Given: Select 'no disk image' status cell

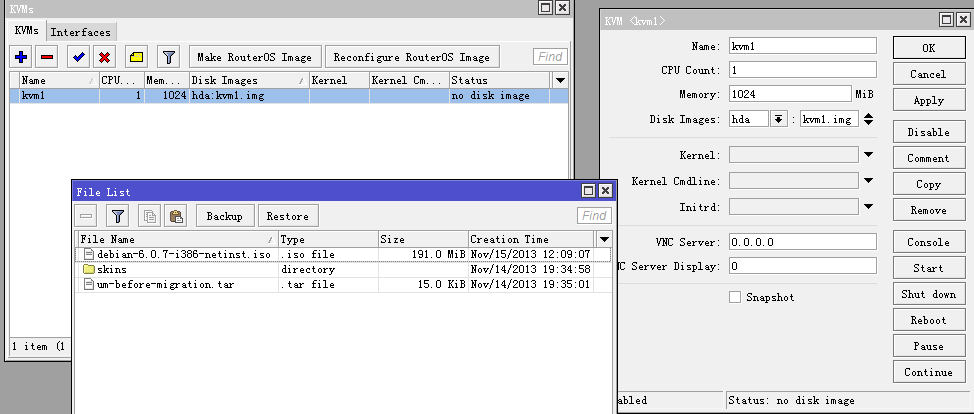Looking at the screenshot, I should (499, 96).
